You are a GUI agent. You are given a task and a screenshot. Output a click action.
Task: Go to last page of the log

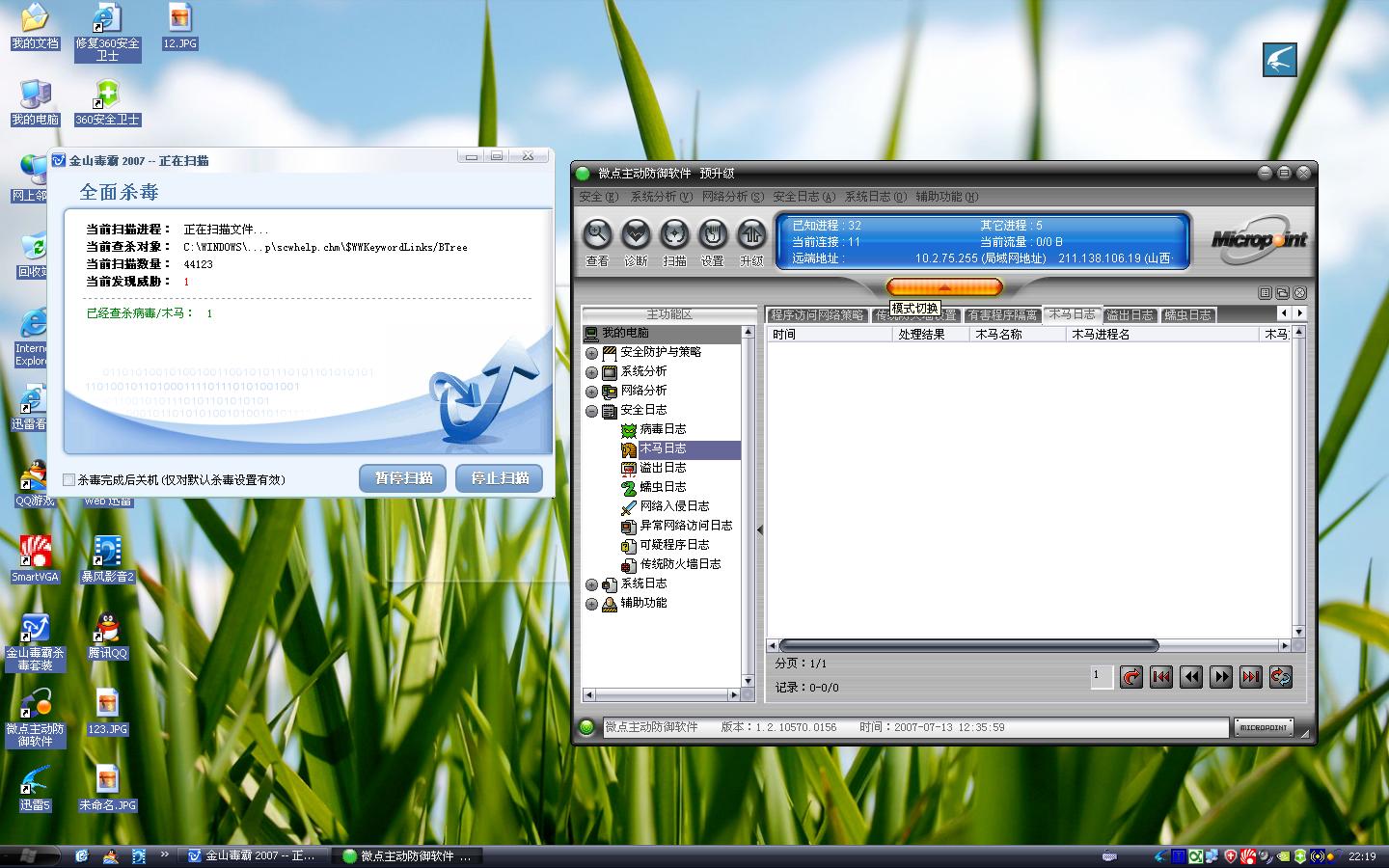click(x=1251, y=677)
